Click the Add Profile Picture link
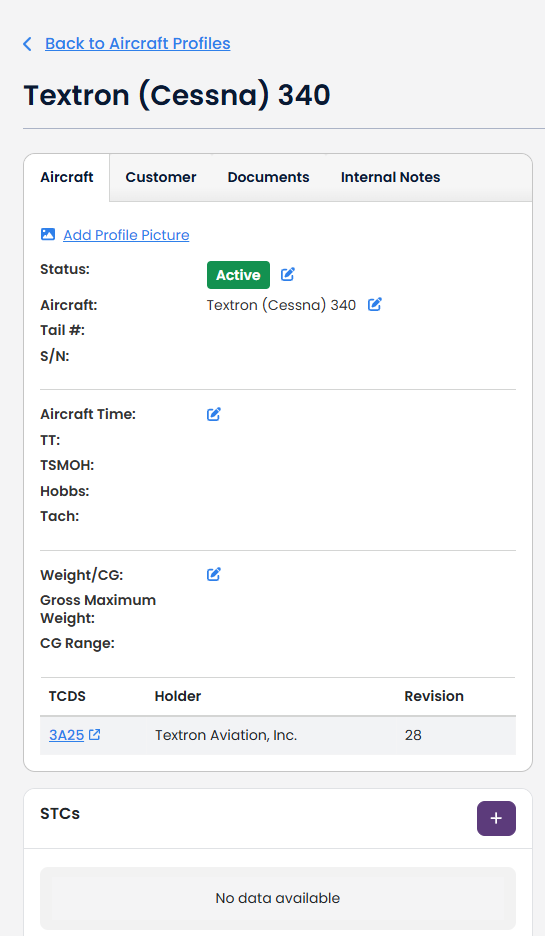Image resolution: width=545 pixels, height=936 pixels. click(127, 235)
